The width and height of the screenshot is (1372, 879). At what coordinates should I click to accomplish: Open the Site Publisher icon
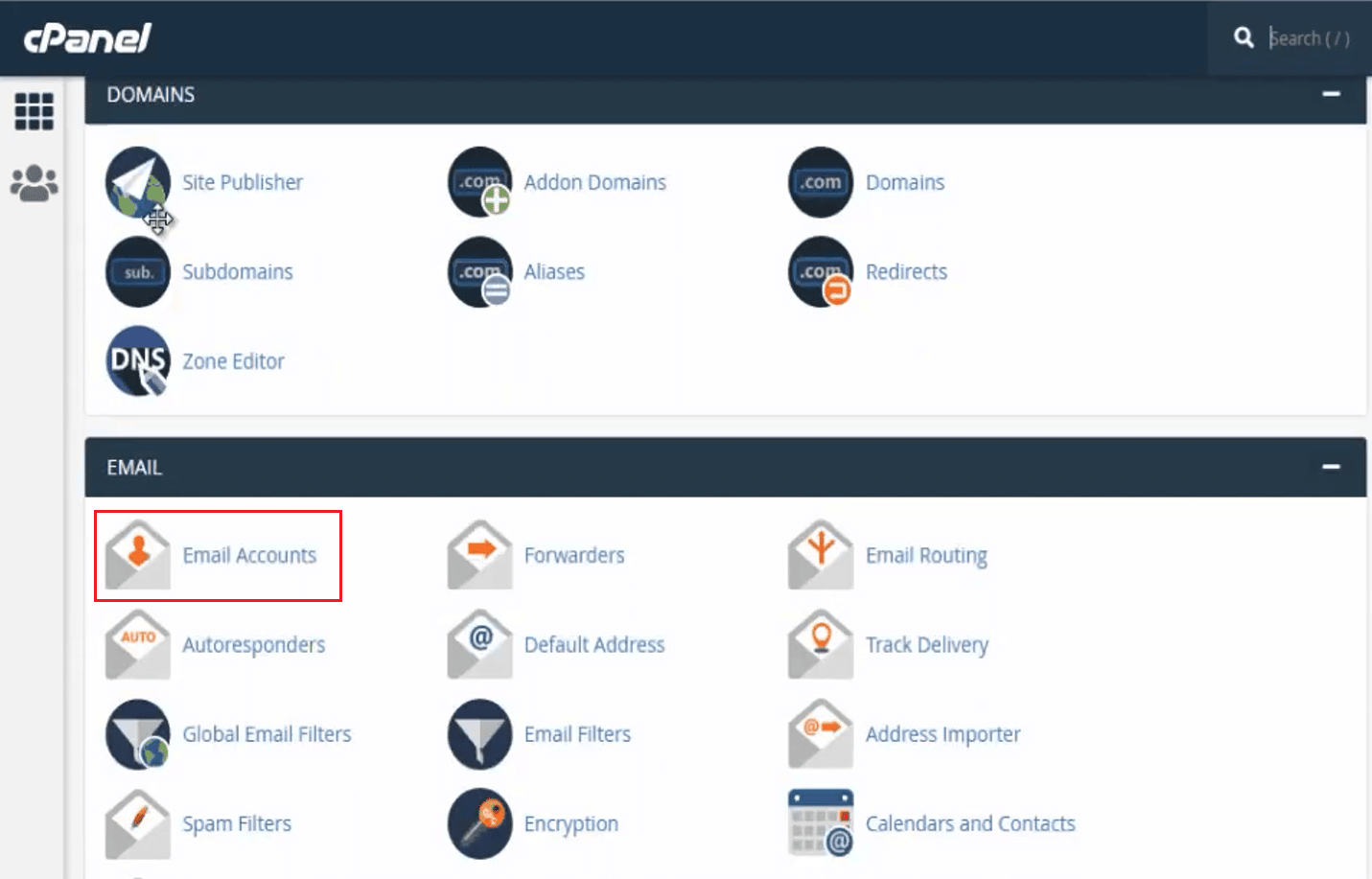138,181
